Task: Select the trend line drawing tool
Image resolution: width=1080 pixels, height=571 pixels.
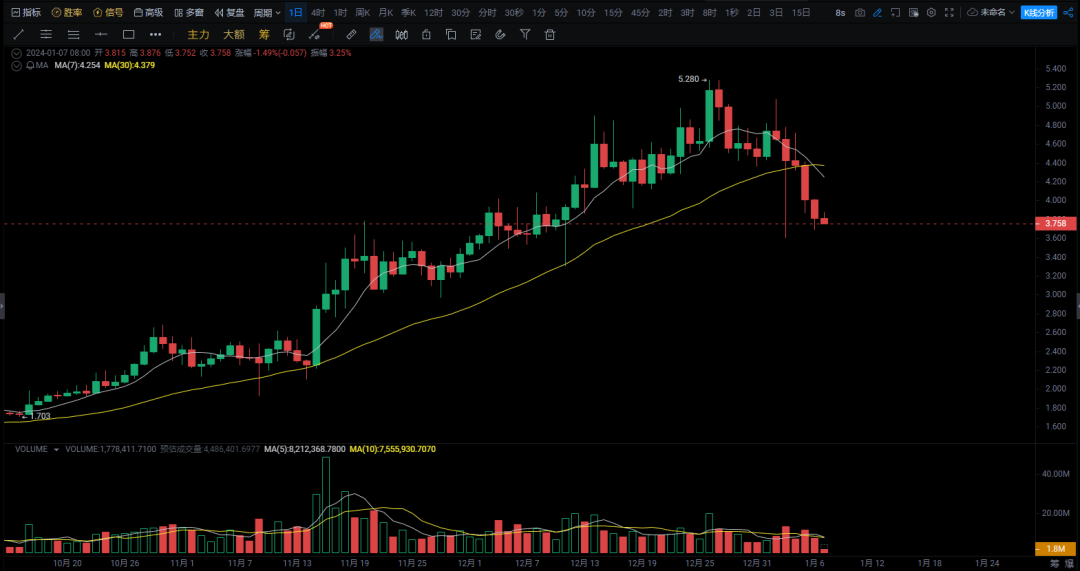Action: tap(19, 34)
